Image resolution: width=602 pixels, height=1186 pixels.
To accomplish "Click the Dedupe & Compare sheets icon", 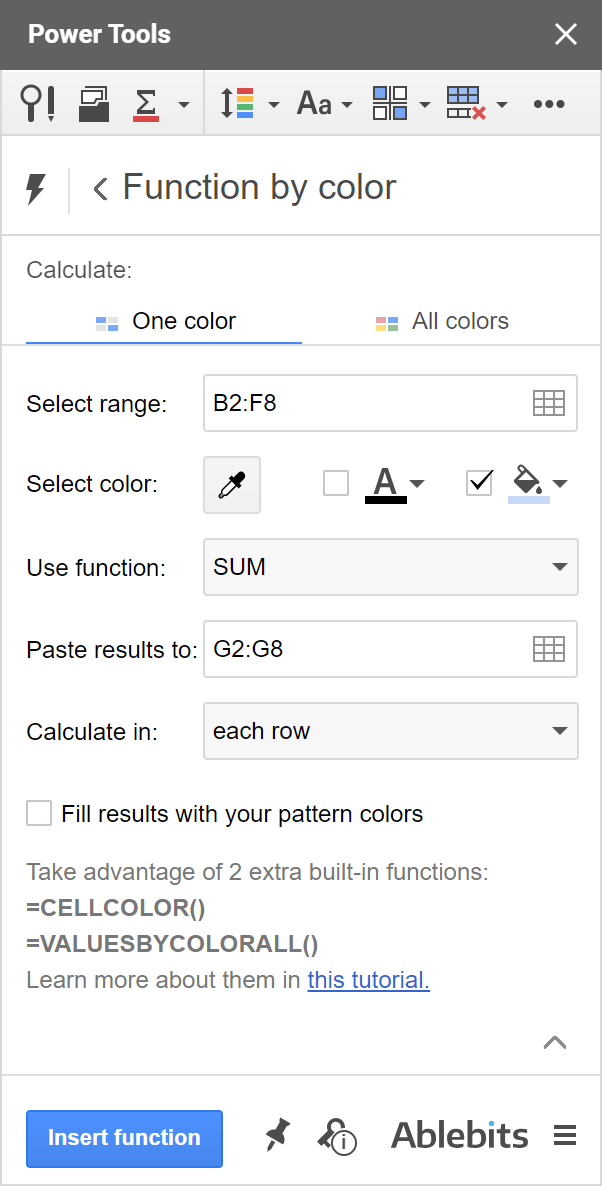I will pyautogui.click(x=94, y=104).
